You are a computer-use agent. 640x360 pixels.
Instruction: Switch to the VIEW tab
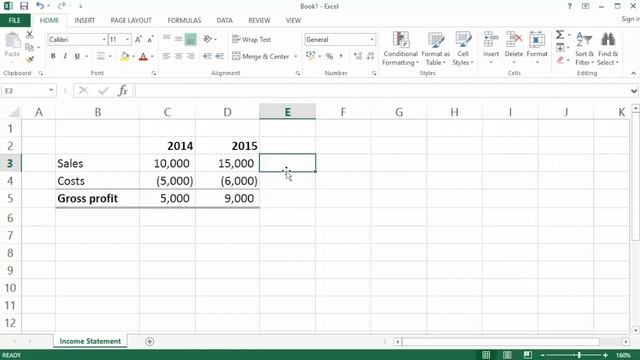(293, 20)
